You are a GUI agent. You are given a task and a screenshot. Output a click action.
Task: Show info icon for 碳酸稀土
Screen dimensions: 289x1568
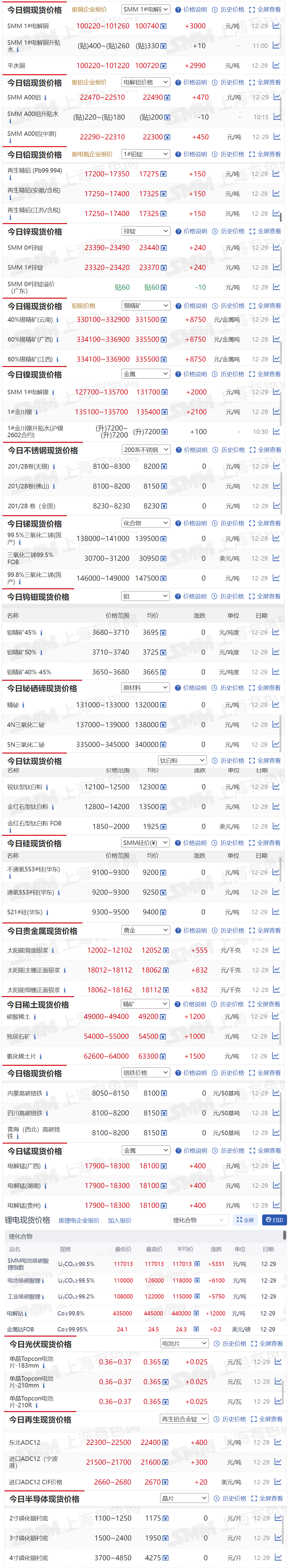(34, 1017)
